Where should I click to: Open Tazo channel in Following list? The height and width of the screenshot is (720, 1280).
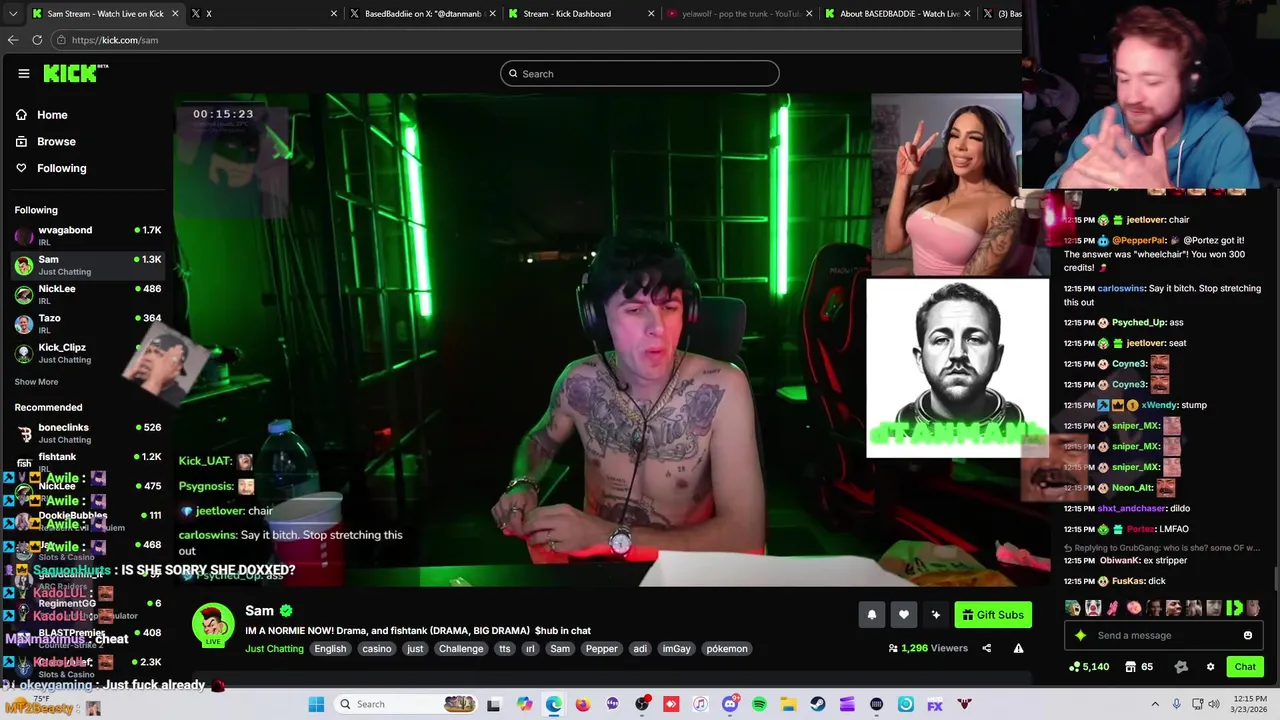click(88, 323)
